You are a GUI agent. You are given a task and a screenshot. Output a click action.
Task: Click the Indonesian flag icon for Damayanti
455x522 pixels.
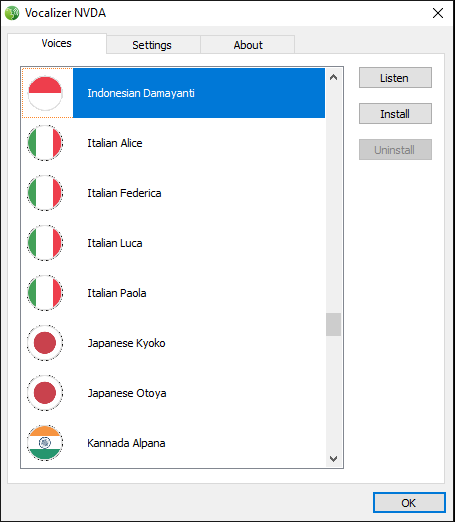click(45, 93)
